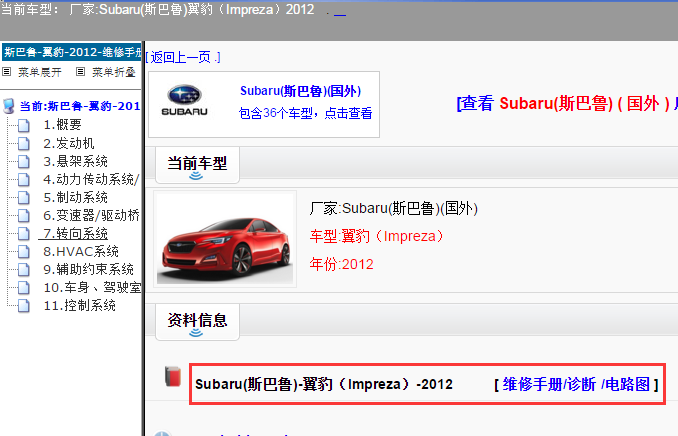Select the root node 当前:斯巴鲁-翼豹
This screenshot has height=436, width=678.
[80, 106]
